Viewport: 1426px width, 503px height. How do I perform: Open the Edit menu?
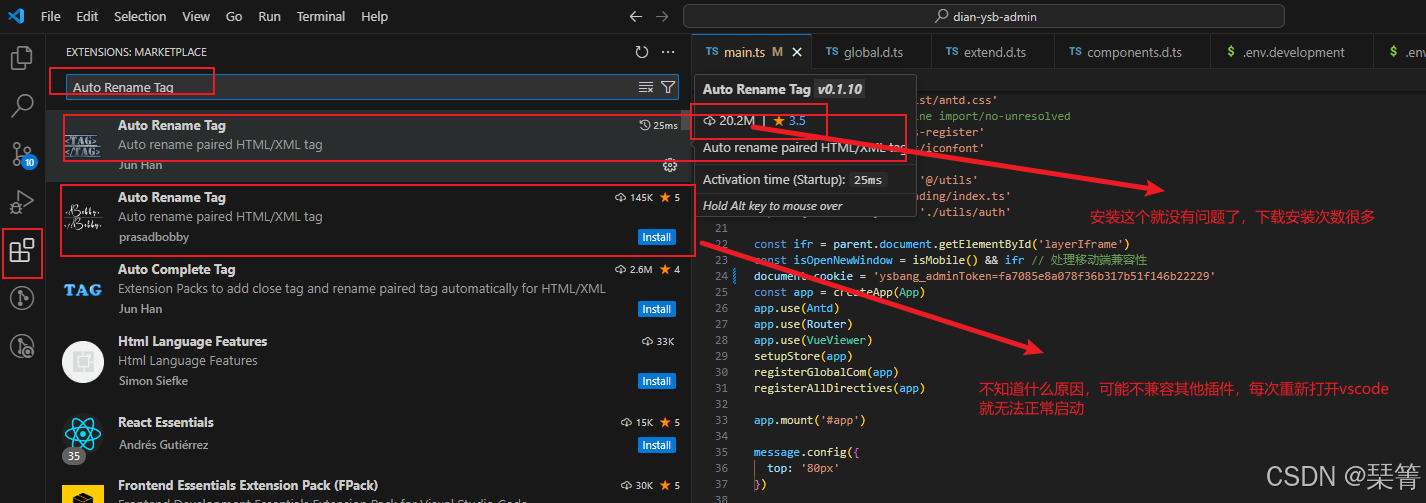87,17
